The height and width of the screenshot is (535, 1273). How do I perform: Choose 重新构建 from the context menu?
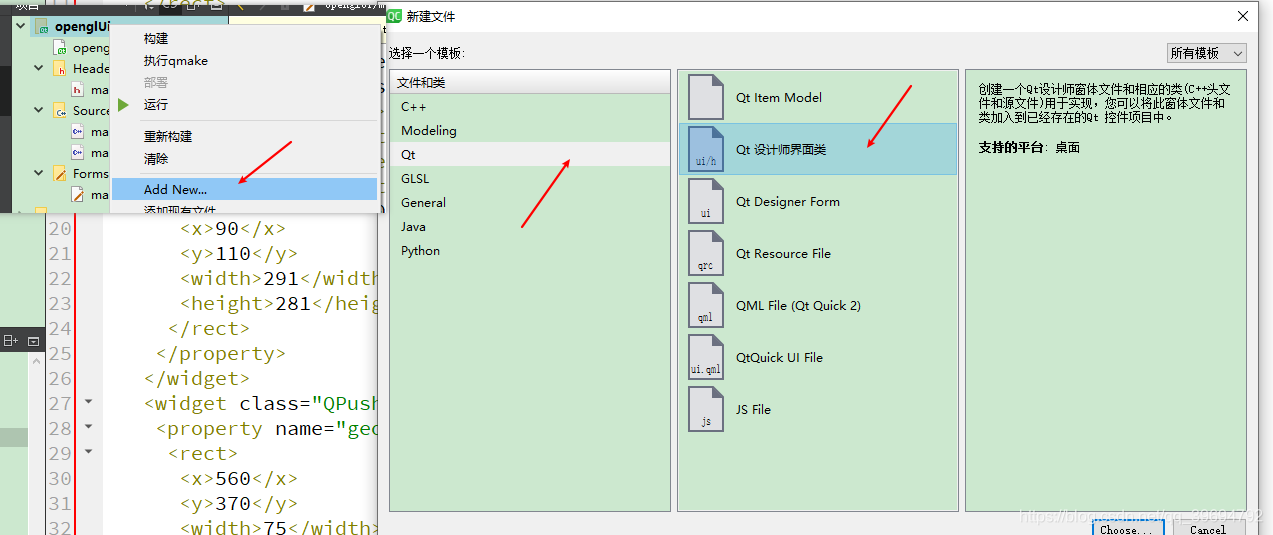click(168, 136)
